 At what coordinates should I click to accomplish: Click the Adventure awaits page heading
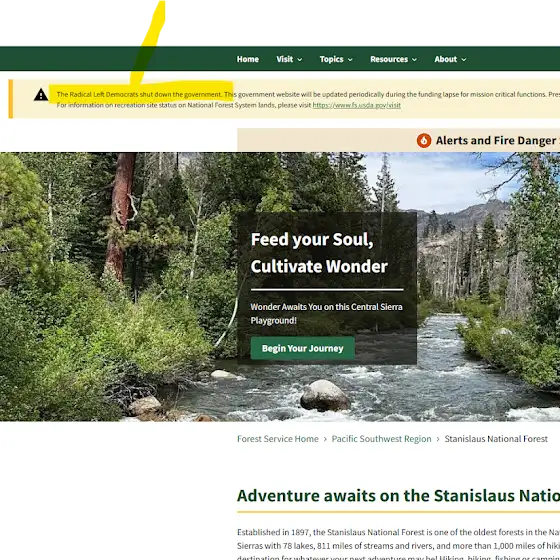coord(398,495)
